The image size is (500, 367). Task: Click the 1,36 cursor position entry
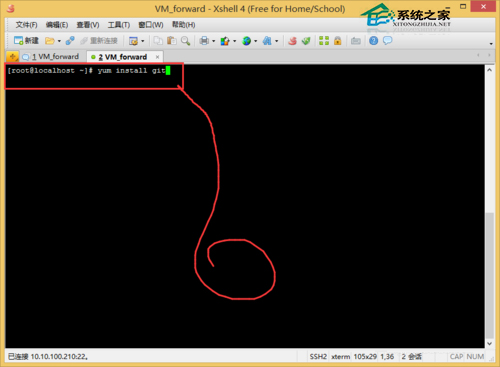pos(387,357)
